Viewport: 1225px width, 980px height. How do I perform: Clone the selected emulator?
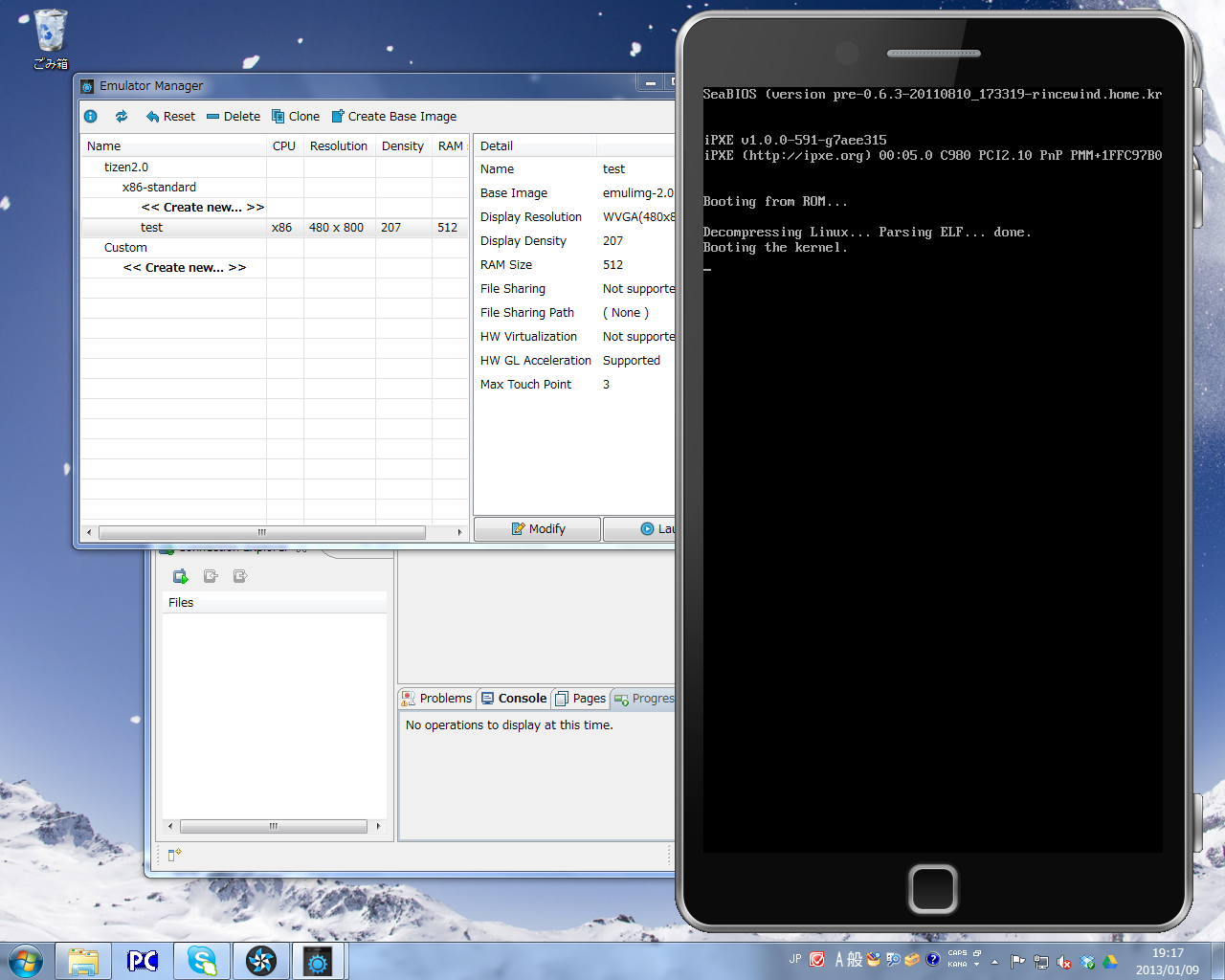[296, 117]
